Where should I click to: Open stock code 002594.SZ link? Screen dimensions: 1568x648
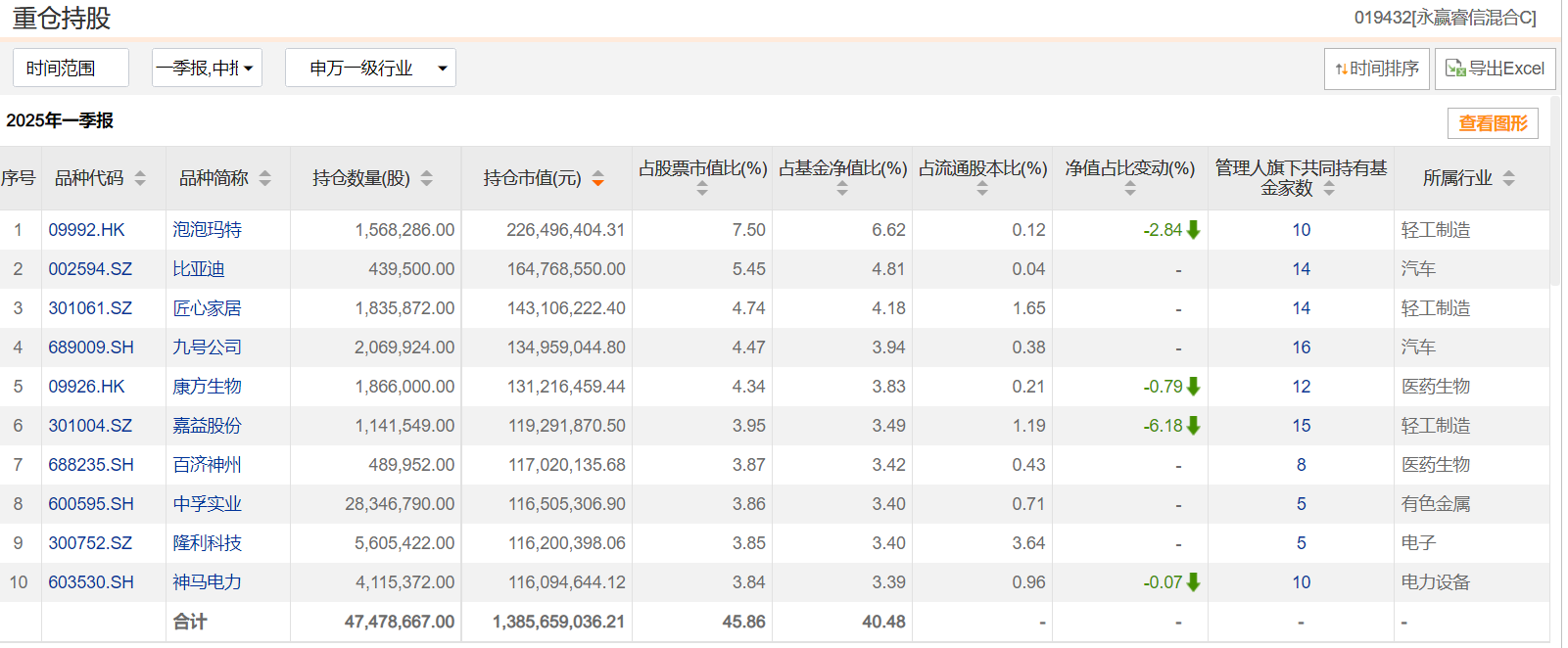(x=90, y=269)
